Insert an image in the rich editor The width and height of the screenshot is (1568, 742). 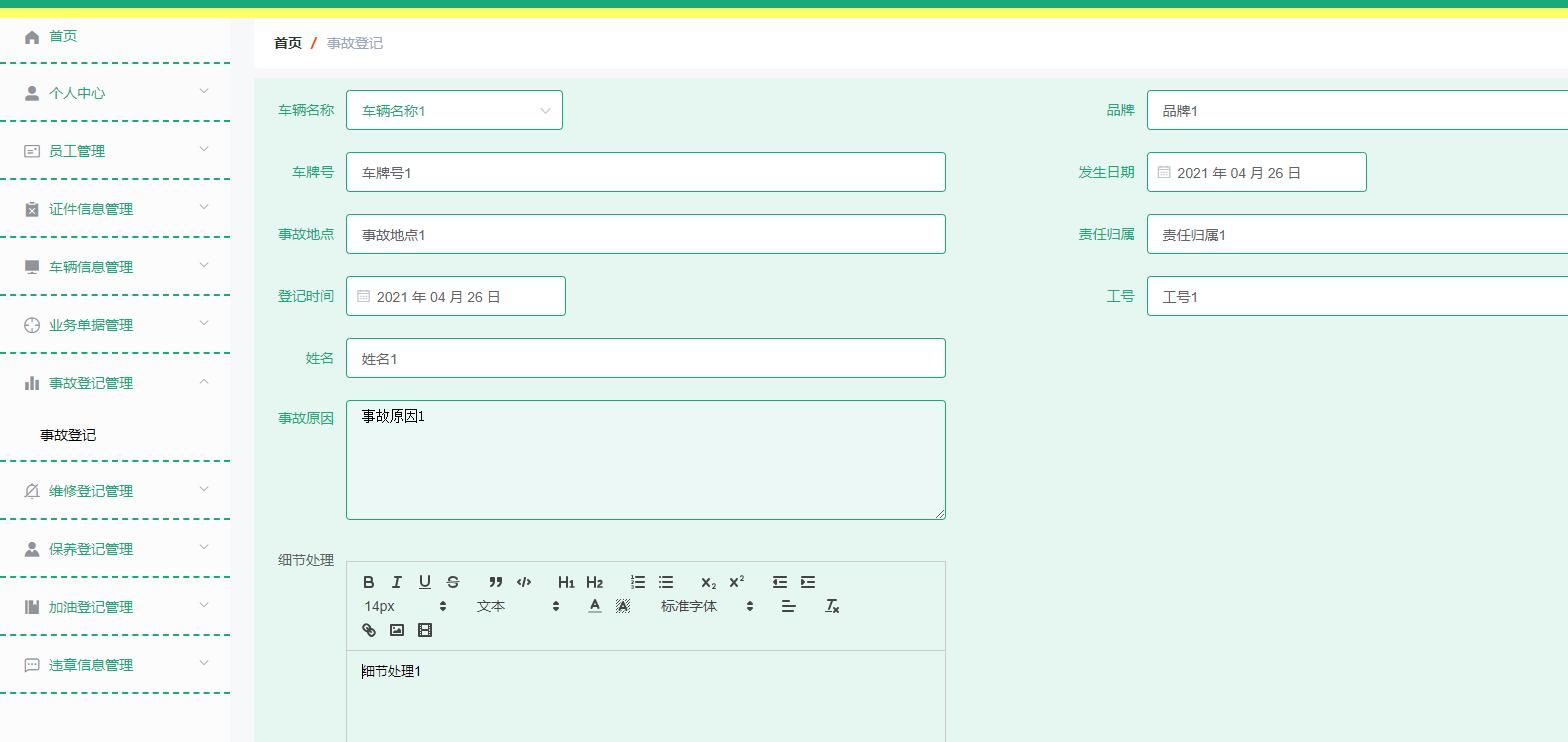396,630
